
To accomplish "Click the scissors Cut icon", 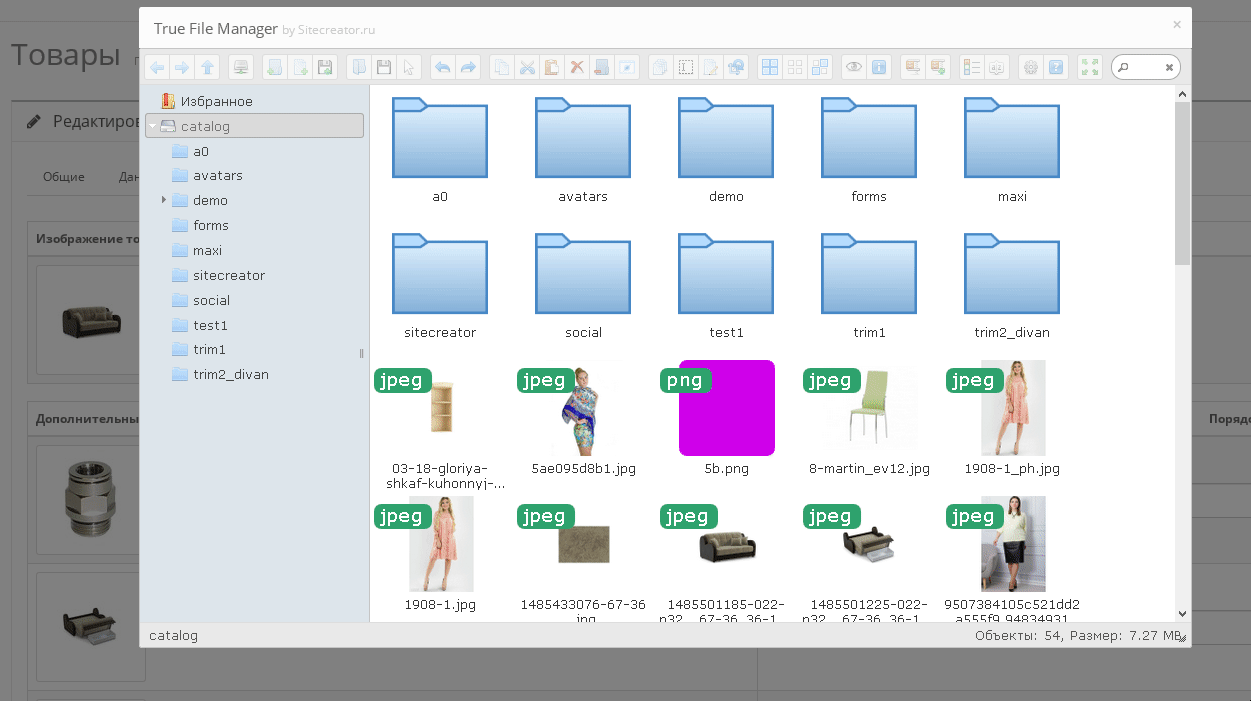I will tap(527, 68).
